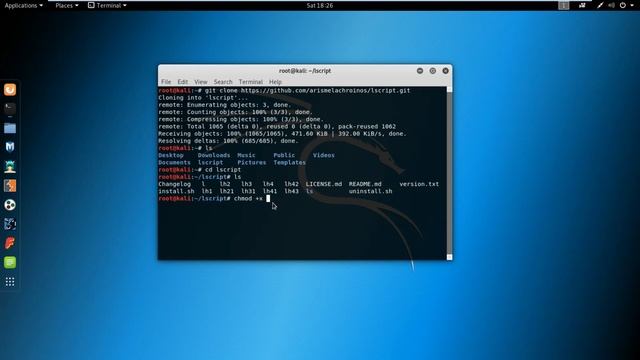The width and height of the screenshot is (640, 360).
Task: Open Firefox from the dock
Action: pyautogui.click(x=10, y=89)
